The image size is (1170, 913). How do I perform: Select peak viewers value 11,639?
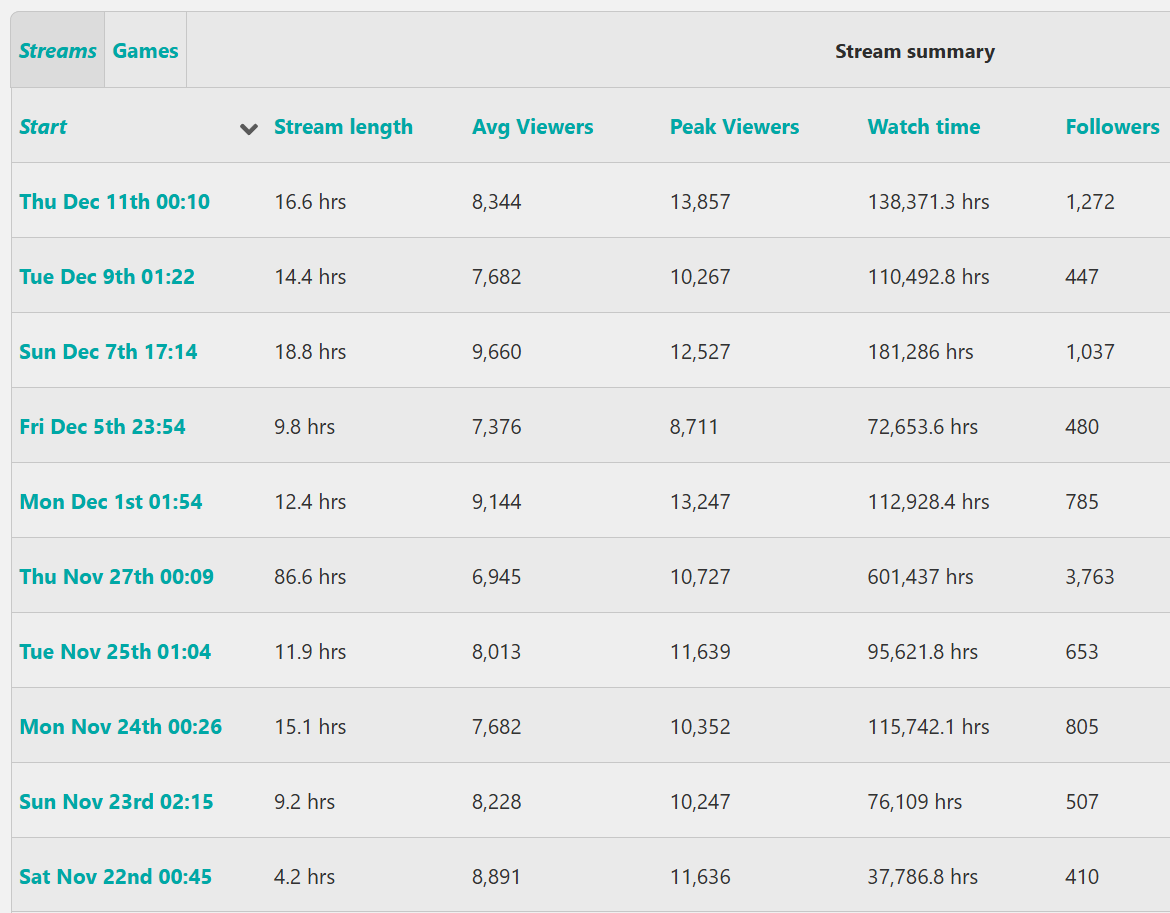point(700,653)
